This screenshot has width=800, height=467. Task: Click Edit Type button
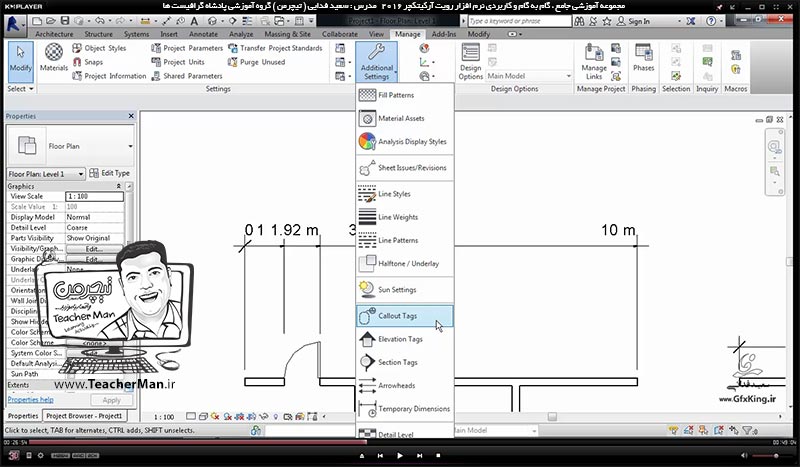(x=110, y=173)
